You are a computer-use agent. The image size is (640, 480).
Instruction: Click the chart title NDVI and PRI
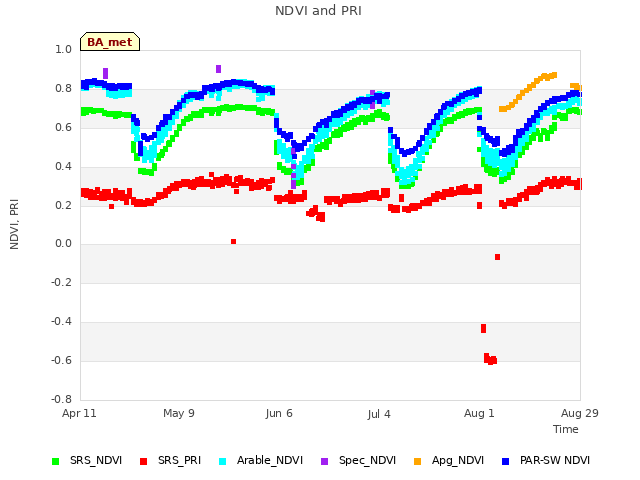[318, 11]
